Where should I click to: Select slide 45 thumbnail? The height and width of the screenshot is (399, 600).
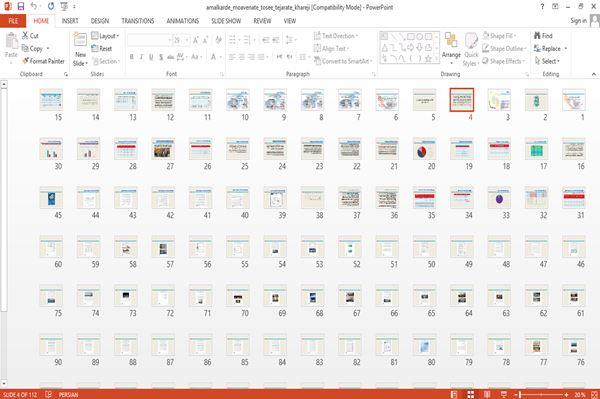tap(51, 198)
